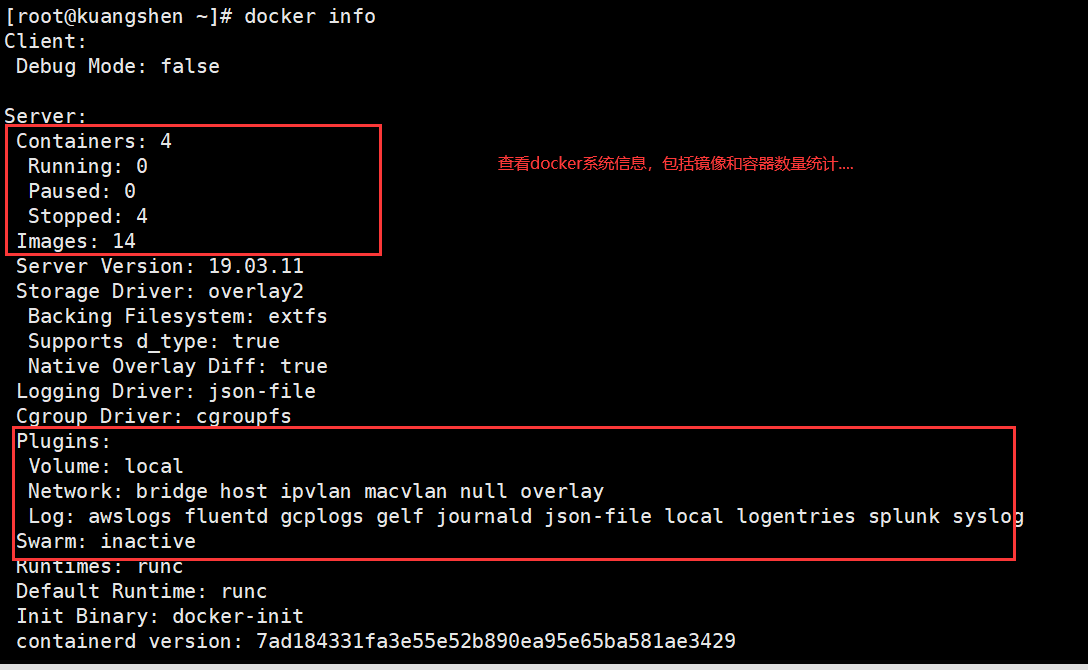Click 'Volume: local' plugin line

[x=105, y=466]
